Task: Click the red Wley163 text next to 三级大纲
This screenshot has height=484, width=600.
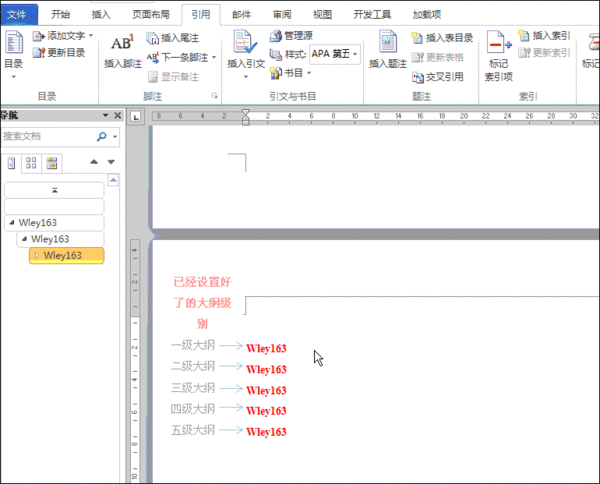Action: [266, 391]
